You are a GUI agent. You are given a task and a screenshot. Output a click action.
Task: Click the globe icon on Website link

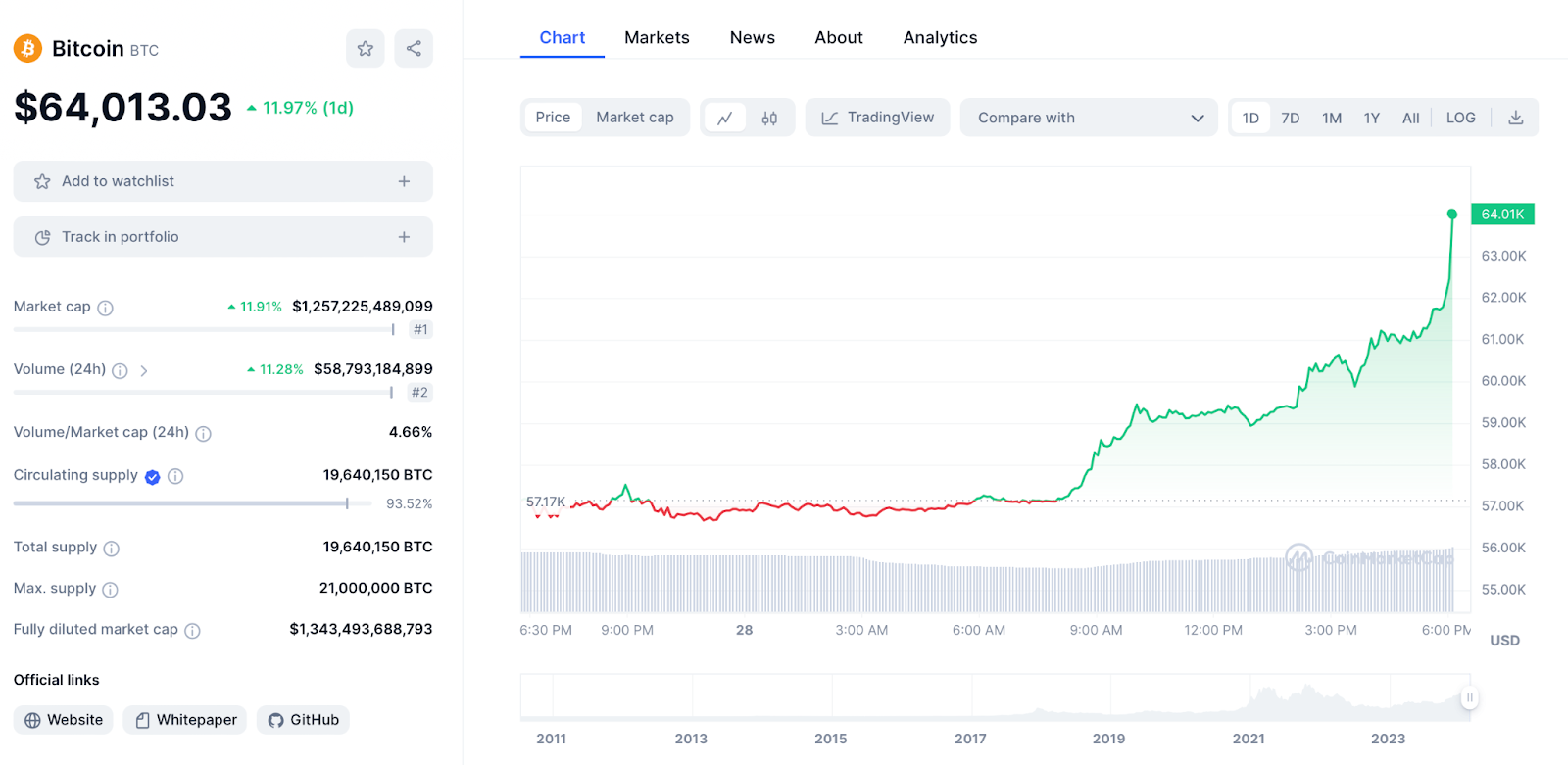coord(32,720)
